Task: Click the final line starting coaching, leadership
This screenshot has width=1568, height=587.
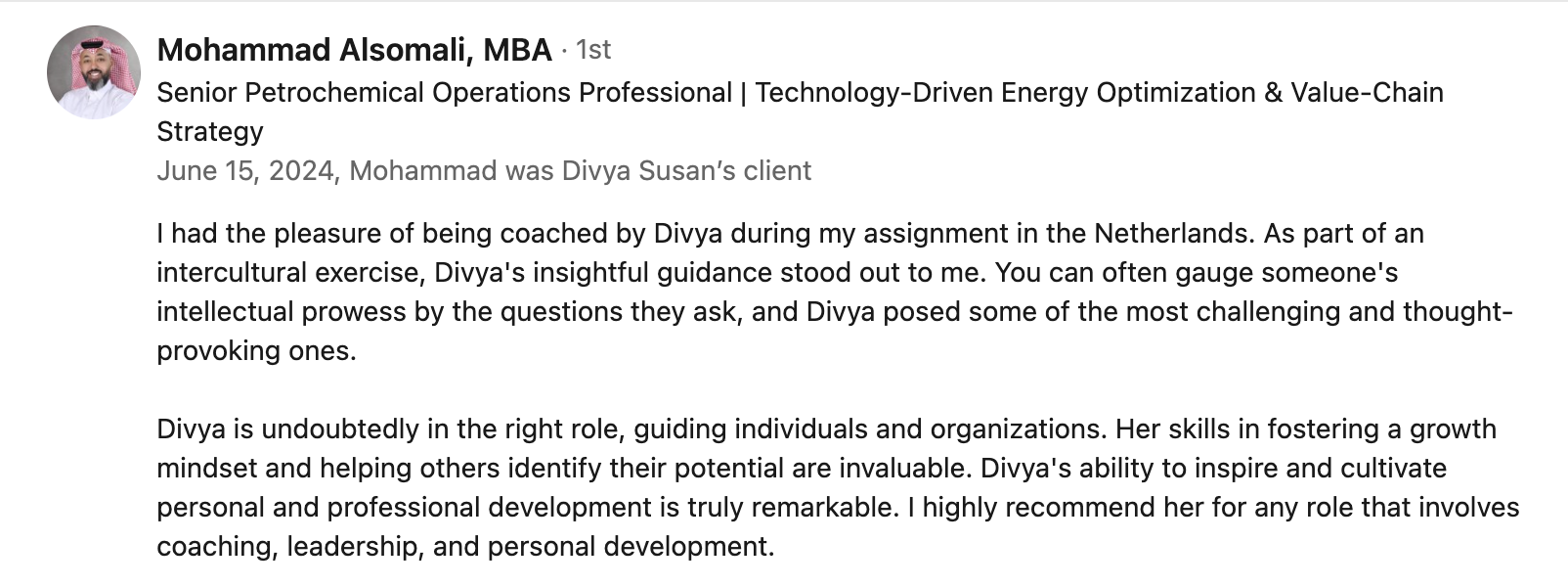Action: coord(464,547)
